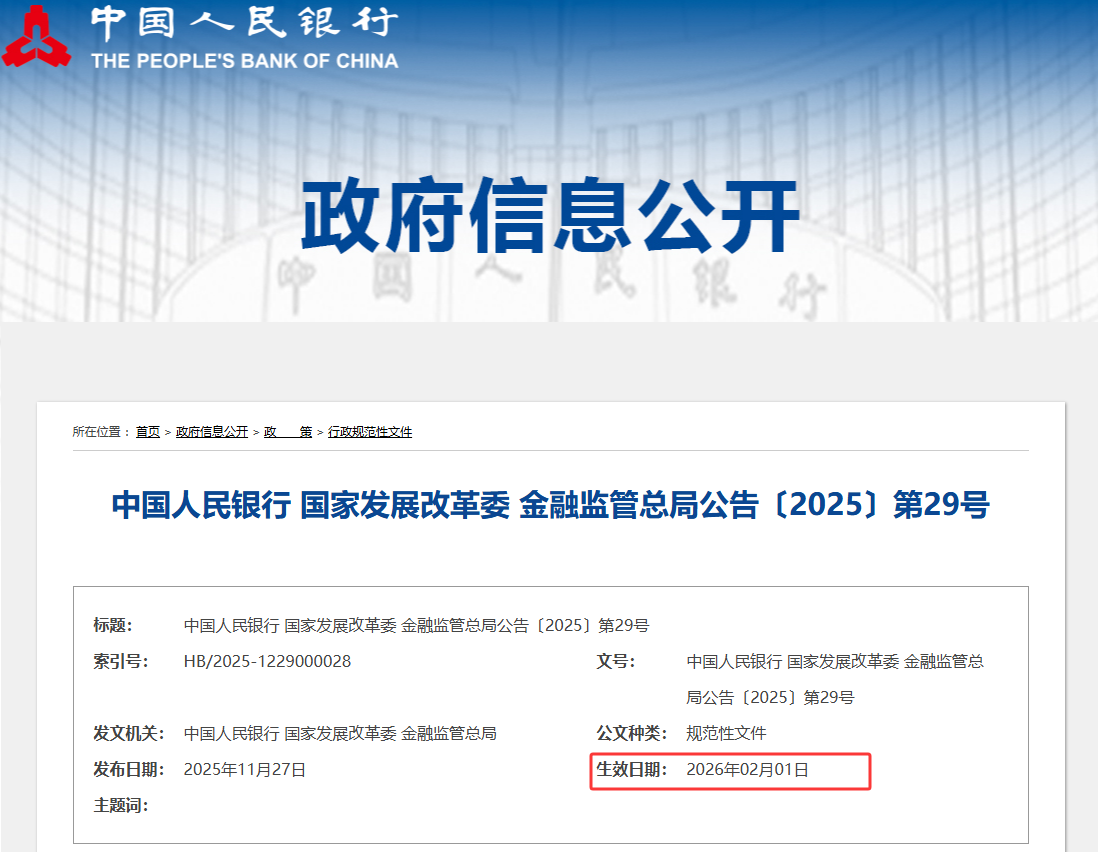Click the title value in the 标题 row
This screenshot has width=1098, height=852.
click(416, 626)
